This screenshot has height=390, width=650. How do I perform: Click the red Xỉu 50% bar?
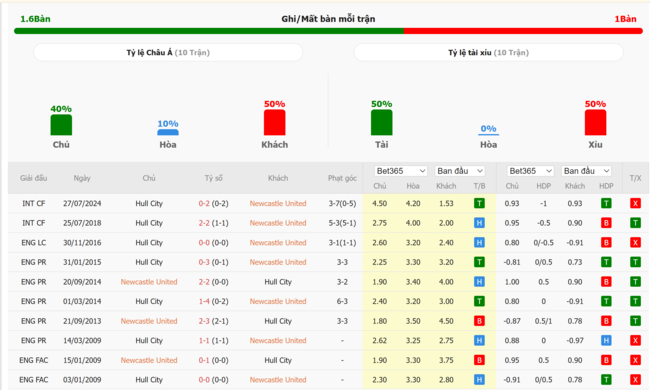pos(595,122)
